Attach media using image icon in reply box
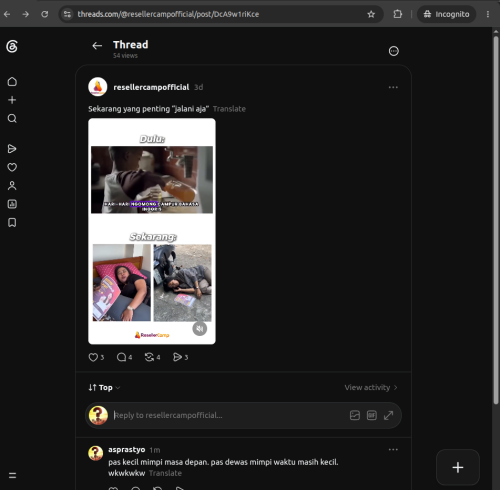 click(355, 415)
